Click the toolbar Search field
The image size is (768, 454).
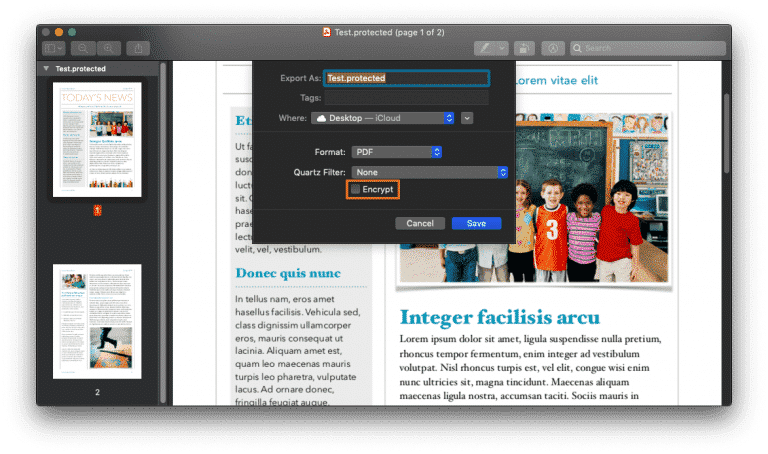[648, 48]
